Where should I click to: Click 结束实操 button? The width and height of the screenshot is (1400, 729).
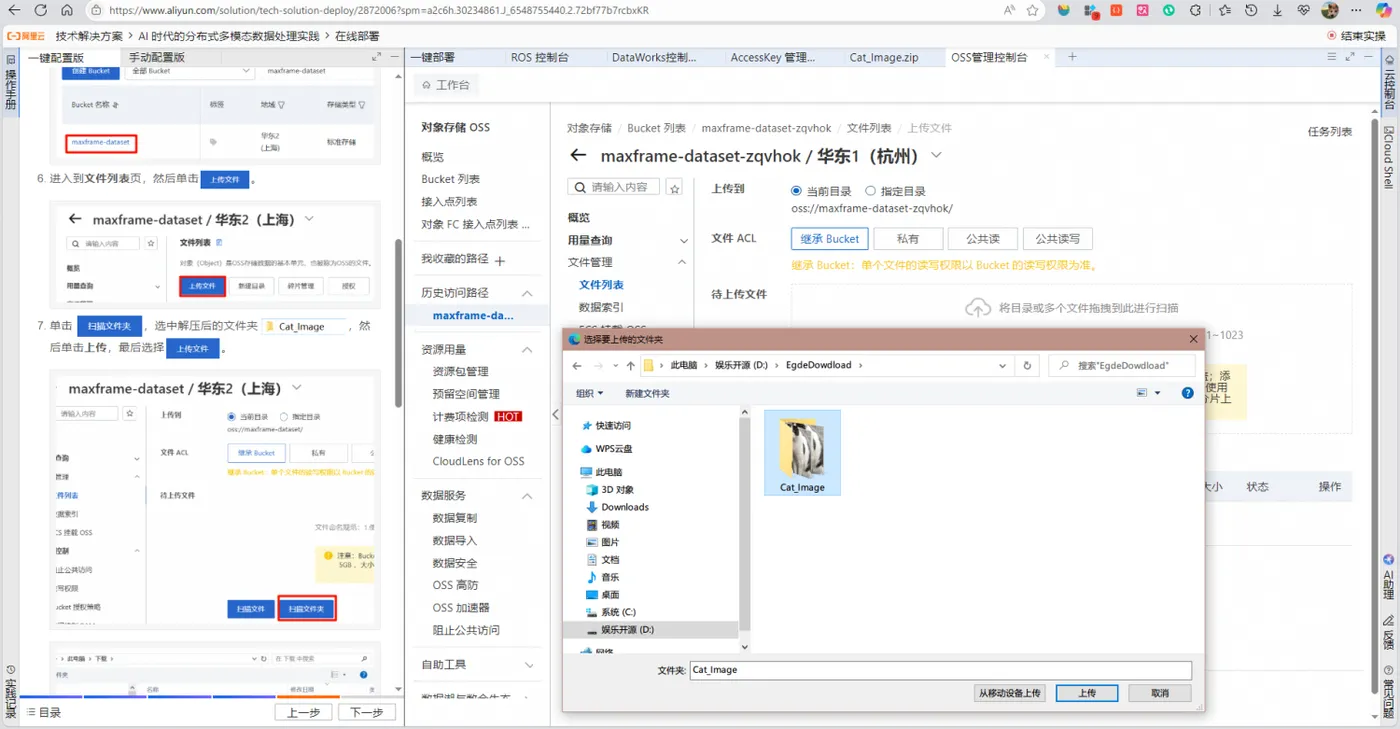click(1357, 35)
